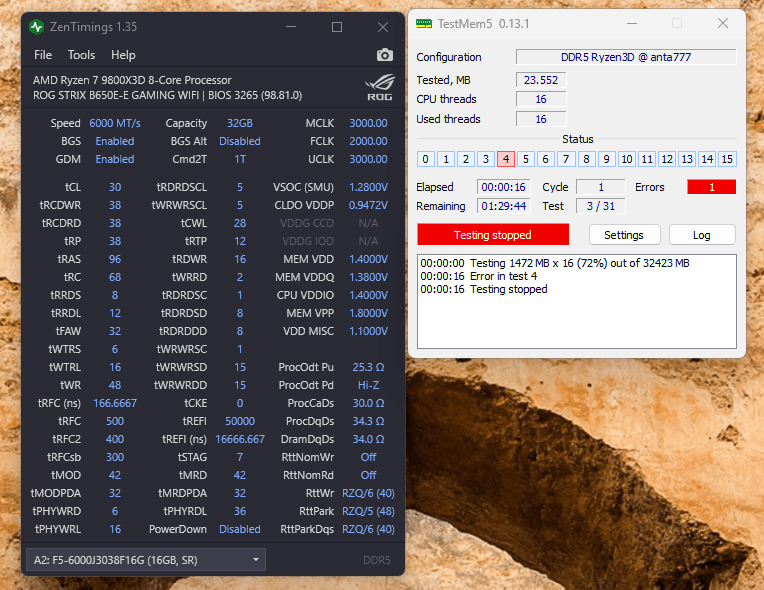The width and height of the screenshot is (764, 590).
Task: Click the MEM VDDQ value 1.3800V
Action: pos(368,277)
